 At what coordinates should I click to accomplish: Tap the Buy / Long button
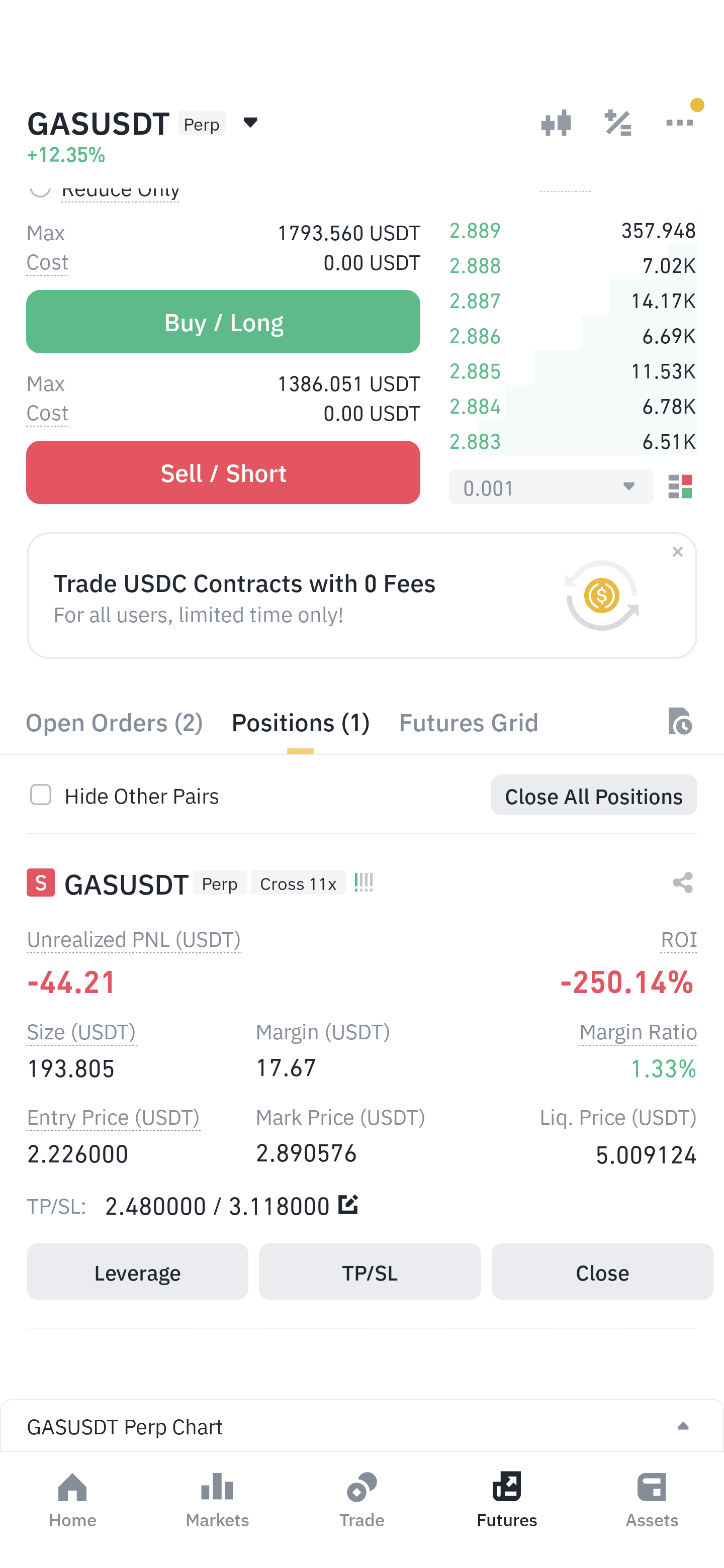coord(223,322)
